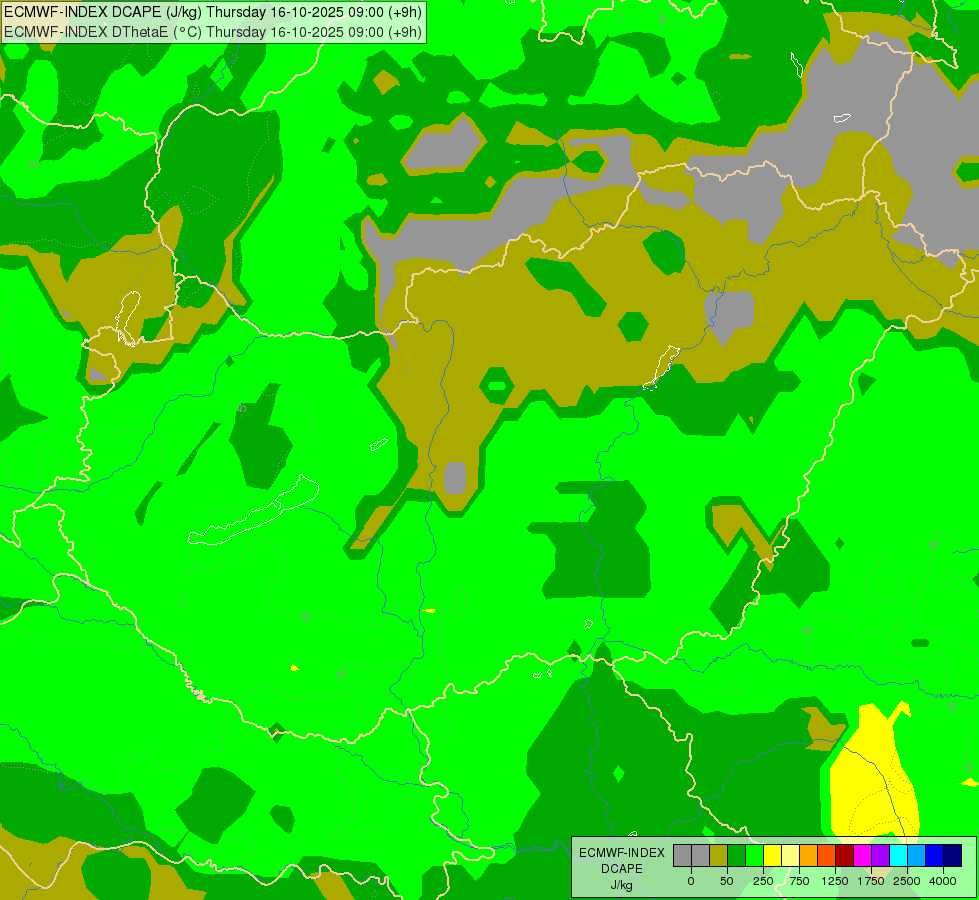Click the legend label "1750"
Image resolution: width=979 pixels, height=900 pixels.
click(x=871, y=881)
